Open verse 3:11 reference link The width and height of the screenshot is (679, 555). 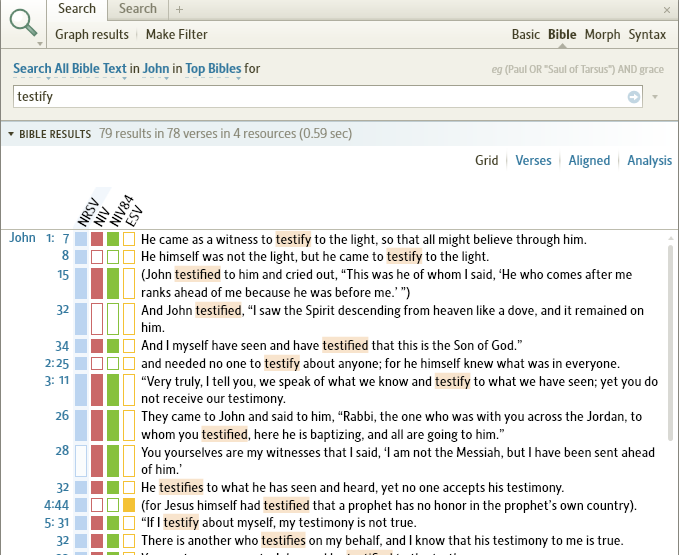(57, 381)
